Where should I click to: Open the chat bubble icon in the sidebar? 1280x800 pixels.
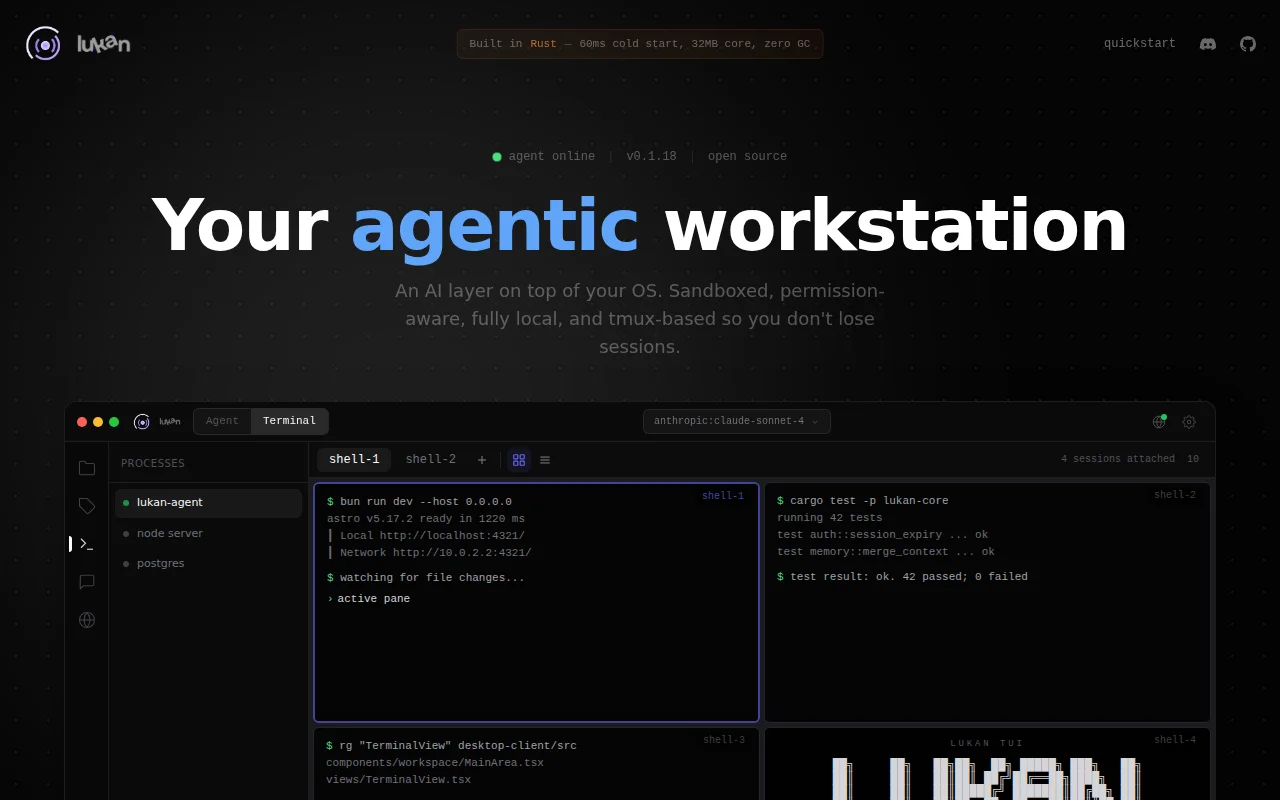click(87, 582)
